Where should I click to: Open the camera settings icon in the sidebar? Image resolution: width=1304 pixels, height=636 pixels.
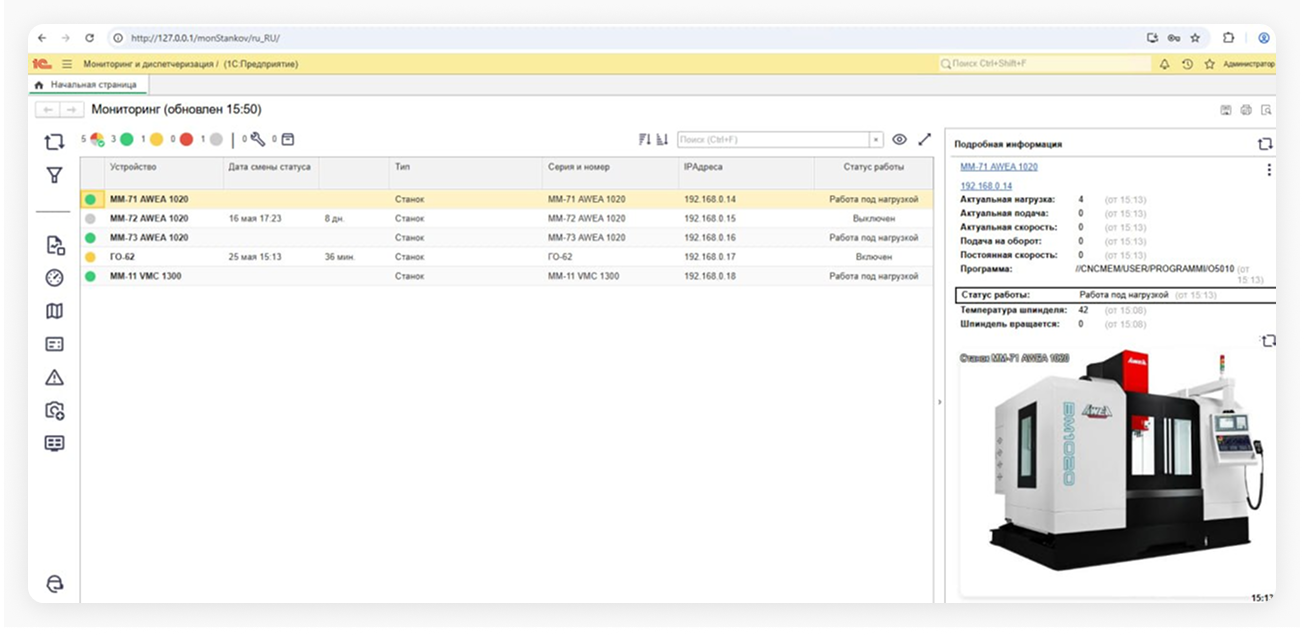[55, 410]
